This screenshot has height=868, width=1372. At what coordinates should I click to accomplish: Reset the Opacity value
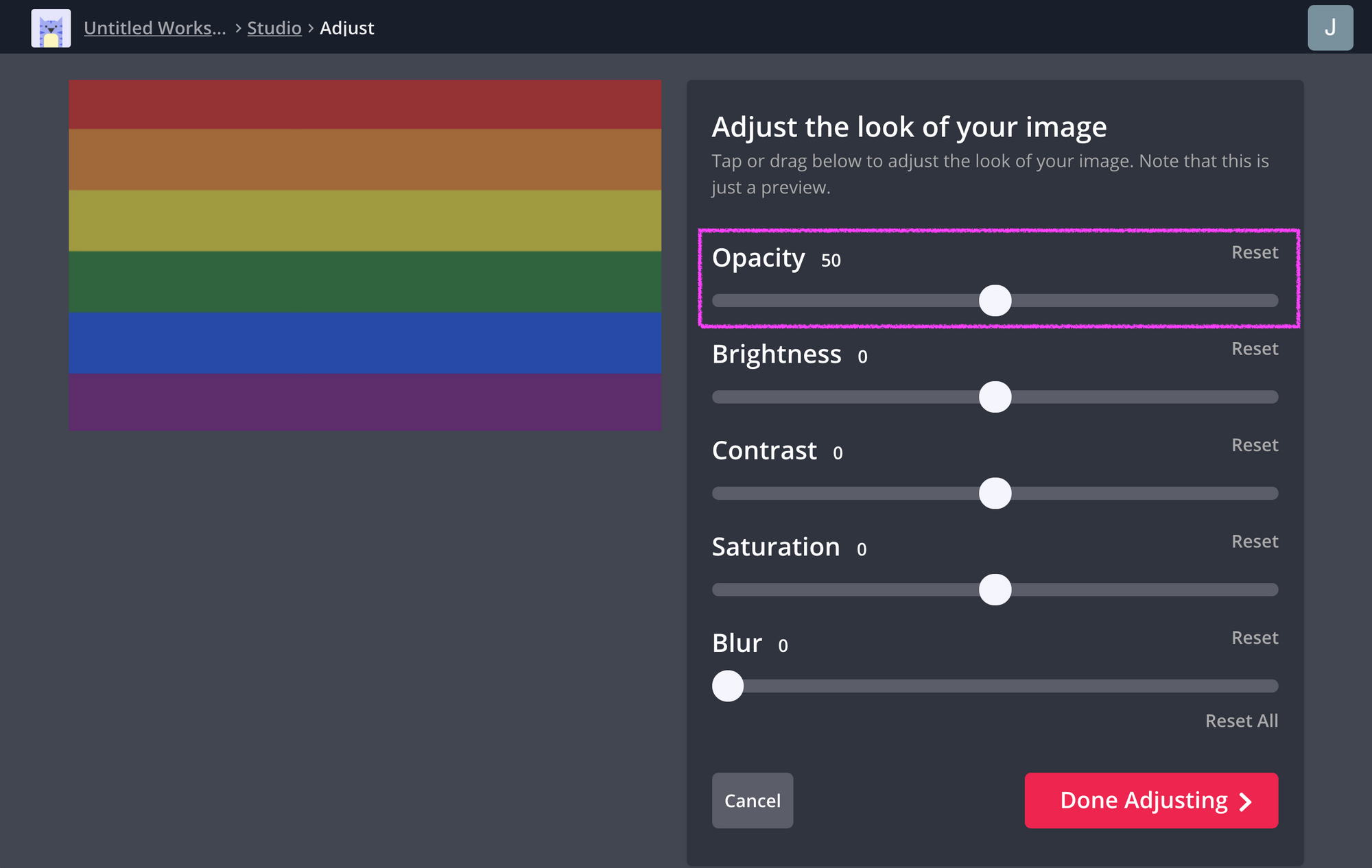(1254, 252)
